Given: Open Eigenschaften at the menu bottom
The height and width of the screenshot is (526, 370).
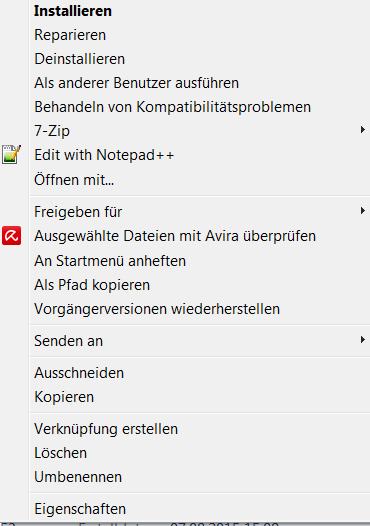Looking at the screenshot, I should click(x=80, y=509).
